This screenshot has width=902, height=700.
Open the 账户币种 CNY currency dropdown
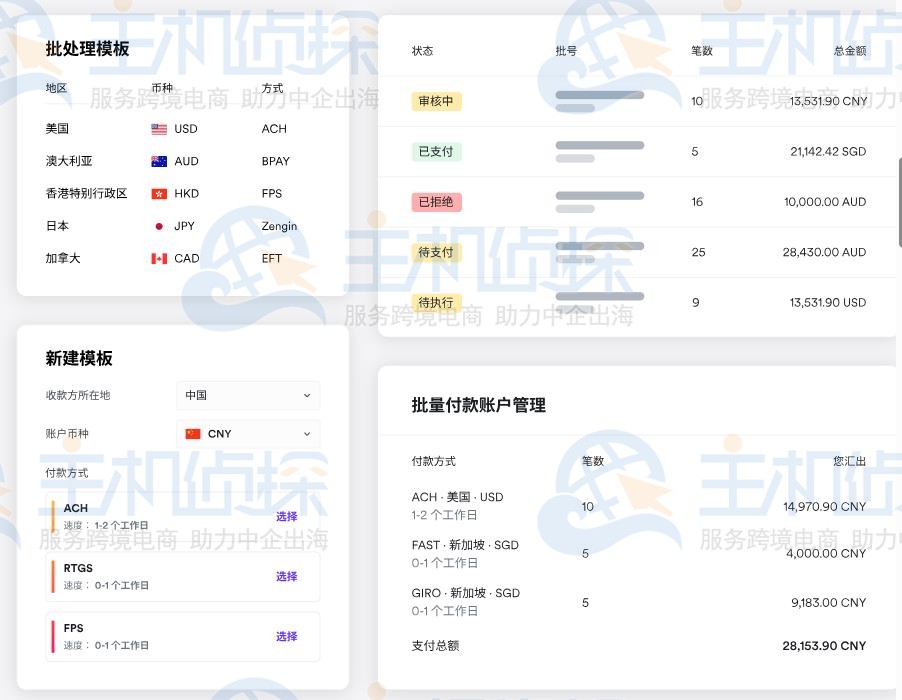[x=247, y=433]
